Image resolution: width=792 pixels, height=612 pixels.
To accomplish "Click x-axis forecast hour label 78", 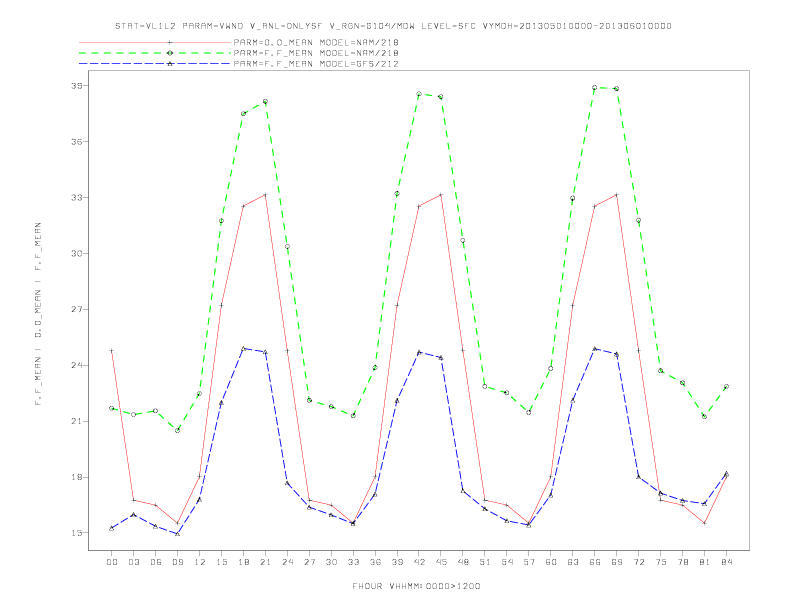I will pos(683,562).
